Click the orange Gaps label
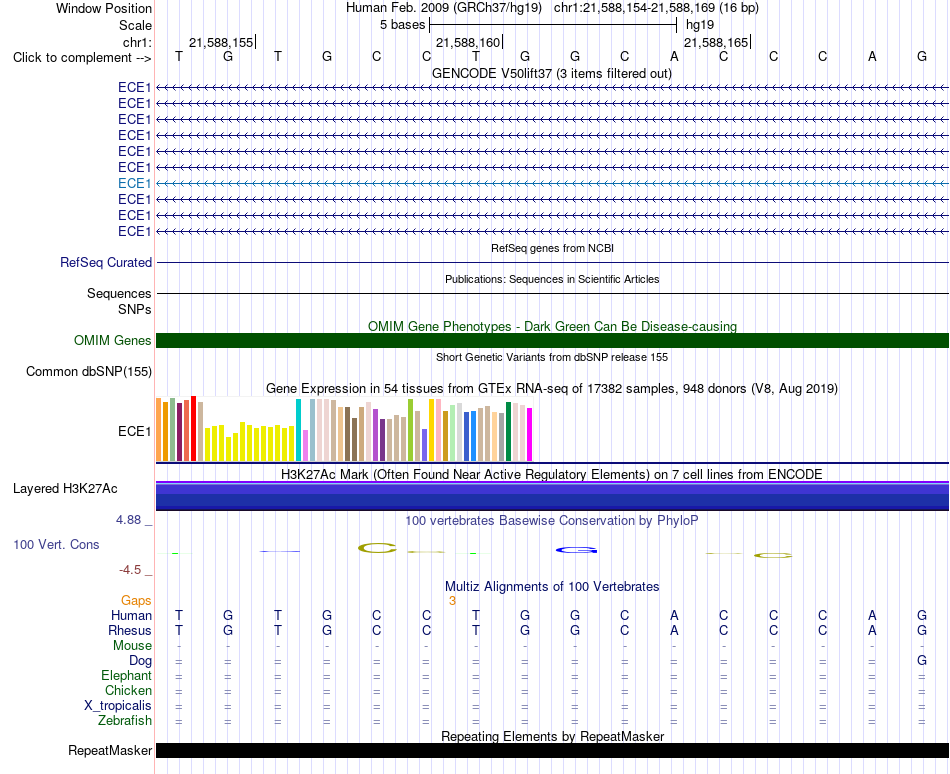The image size is (950, 774). pos(136,601)
